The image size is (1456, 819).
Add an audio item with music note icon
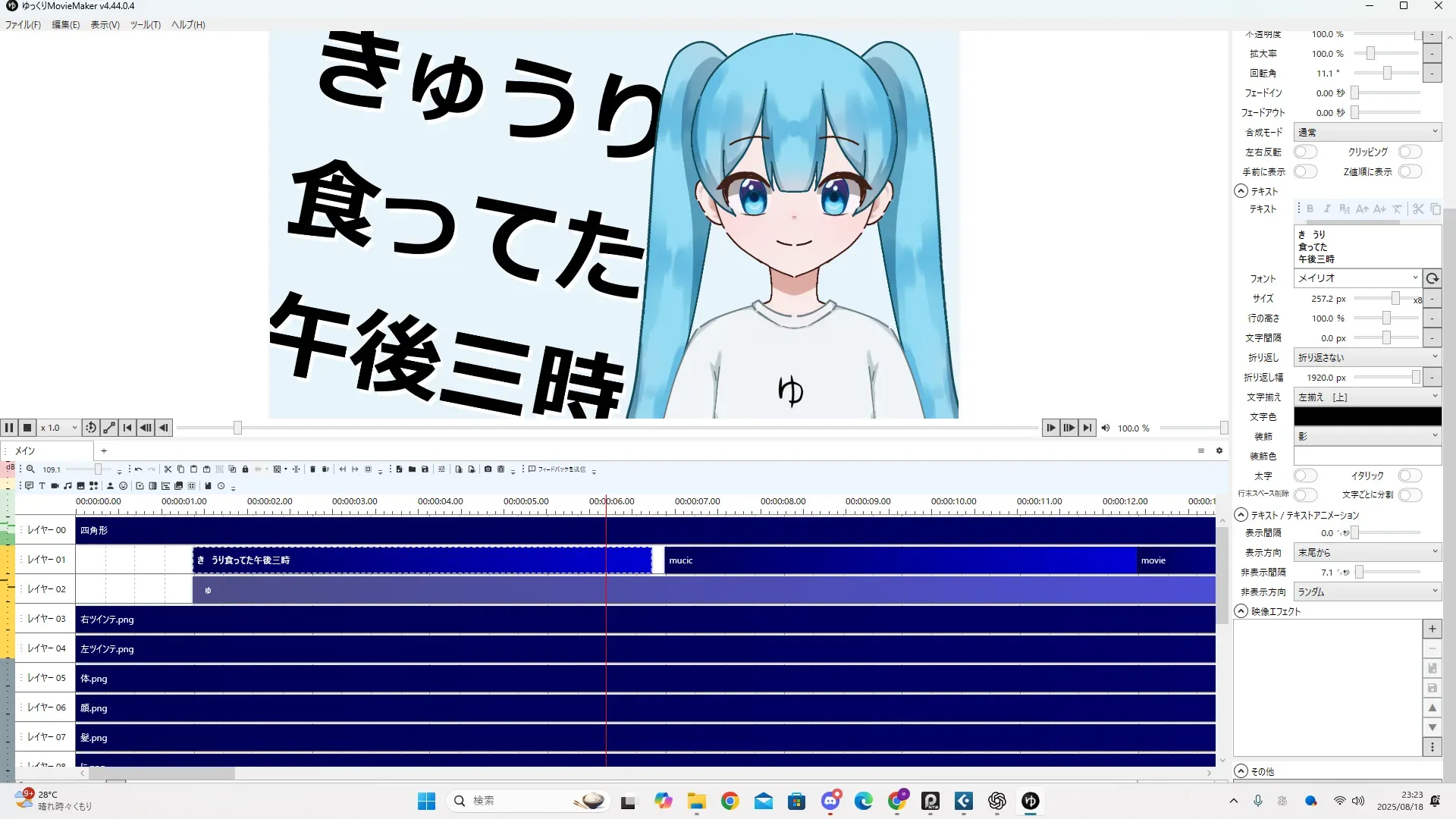(67, 486)
